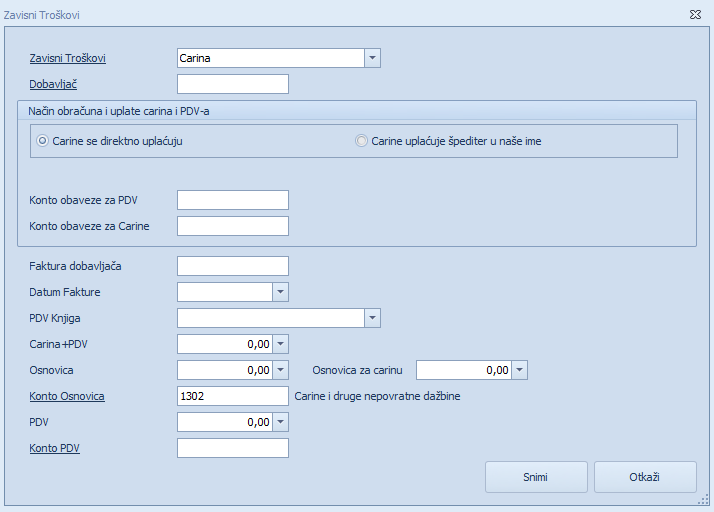The image size is (714, 512).
Task: Focus the Dobavljač input field
Action: point(233,84)
